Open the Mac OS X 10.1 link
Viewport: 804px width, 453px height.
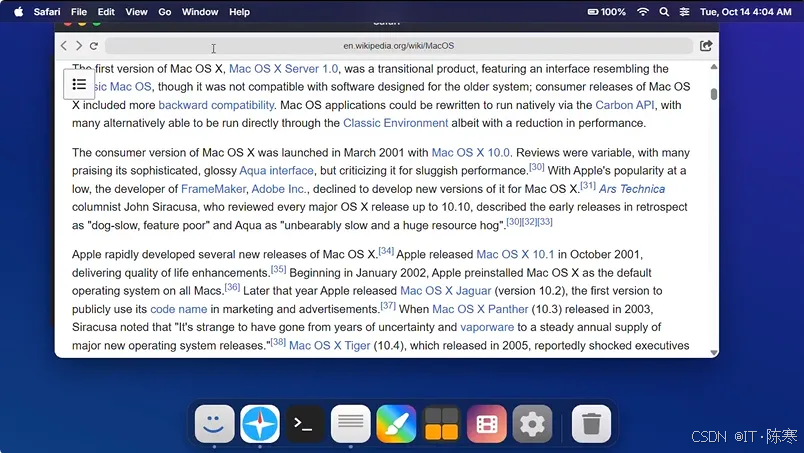pyautogui.click(x=515, y=254)
